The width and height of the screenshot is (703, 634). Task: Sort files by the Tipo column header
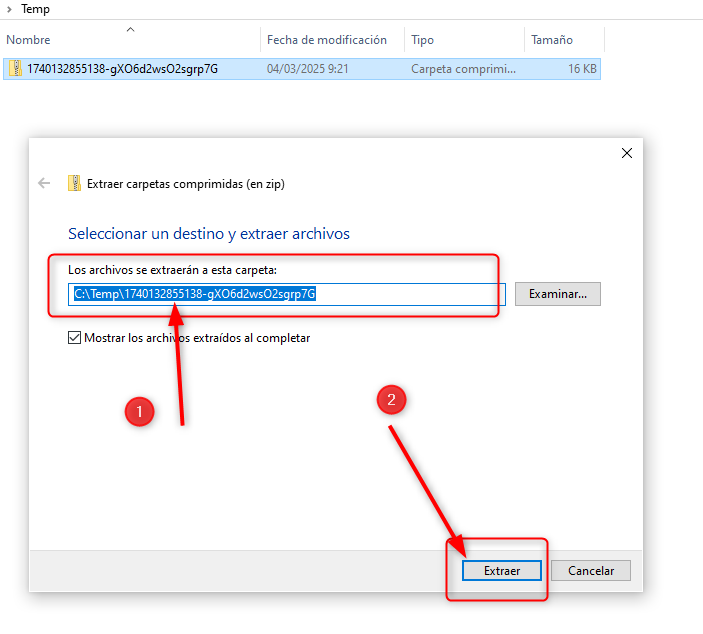tap(423, 40)
